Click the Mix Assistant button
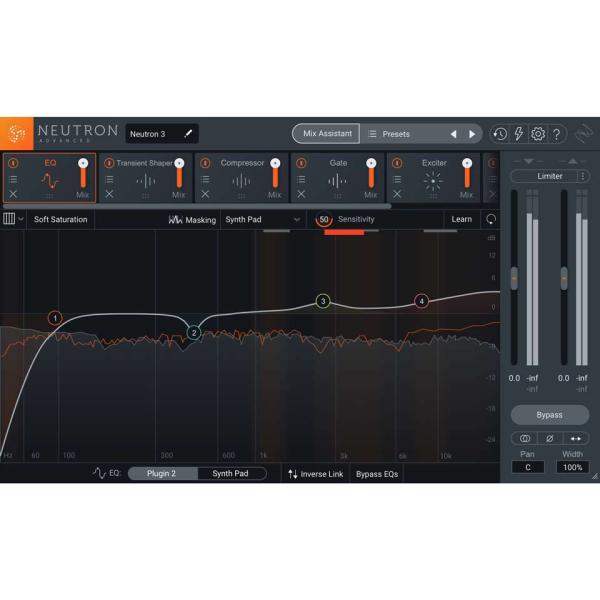The image size is (600, 600). pos(326,134)
